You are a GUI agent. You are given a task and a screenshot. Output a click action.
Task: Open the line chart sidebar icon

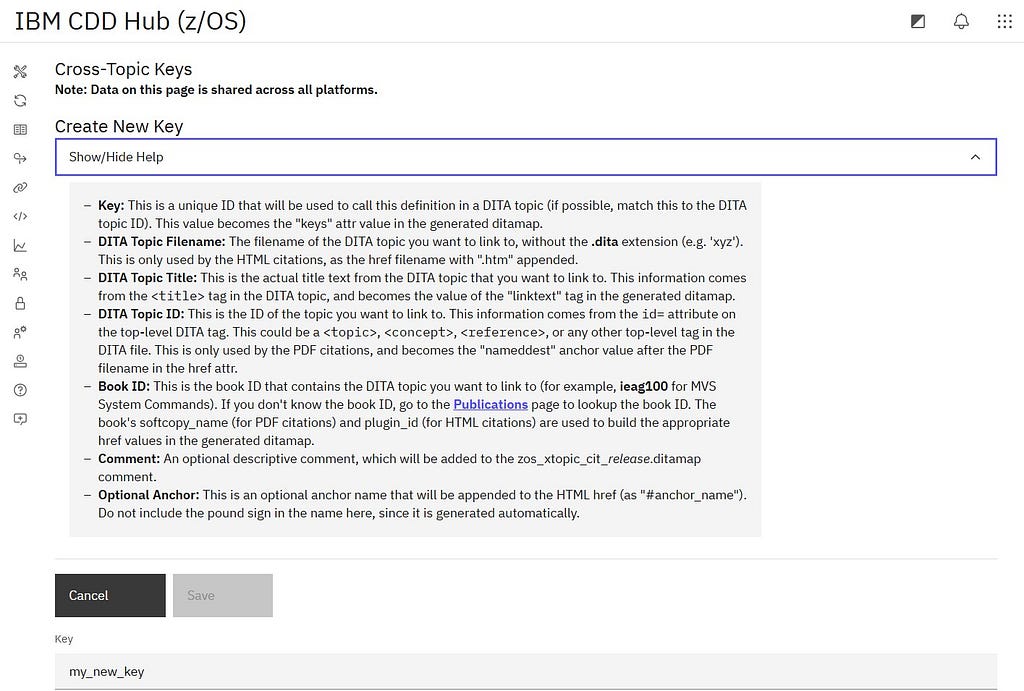[20, 246]
